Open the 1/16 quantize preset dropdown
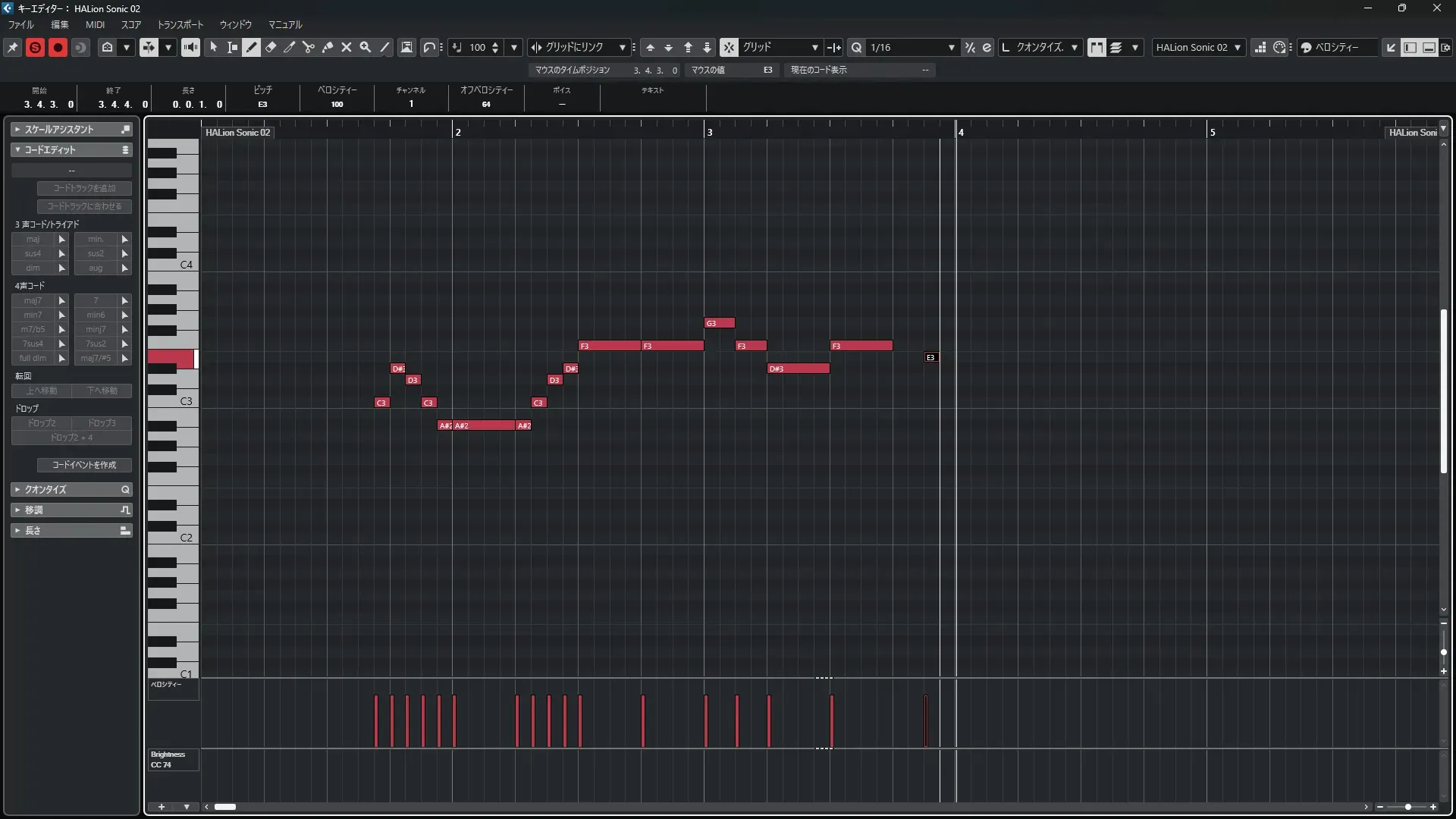The width and height of the screenshot is (1456, 819). [x=951, y=47]
